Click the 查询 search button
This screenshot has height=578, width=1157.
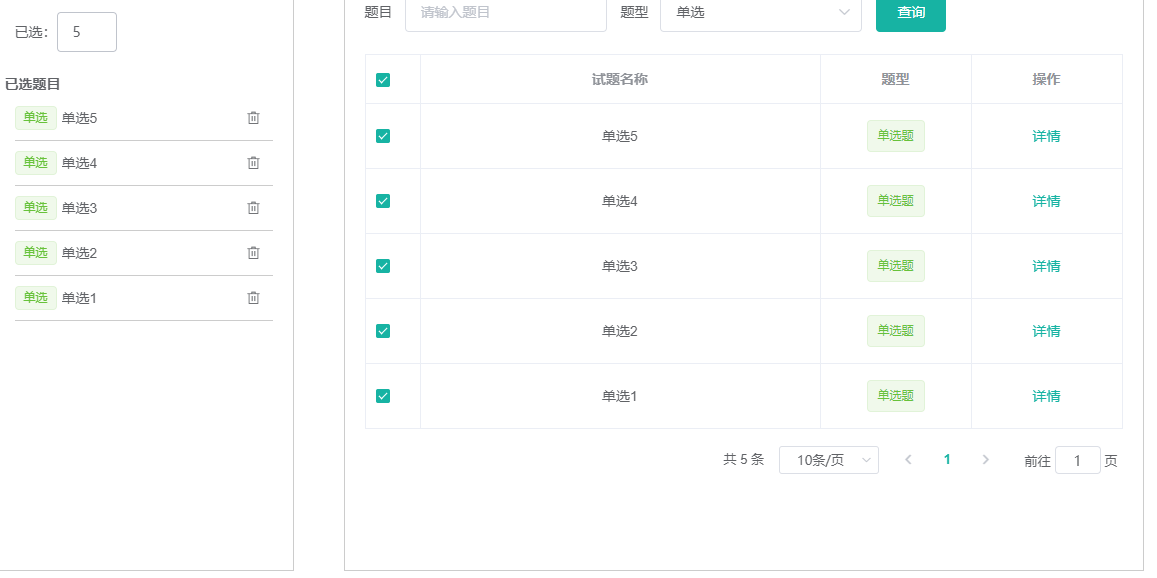910,13
